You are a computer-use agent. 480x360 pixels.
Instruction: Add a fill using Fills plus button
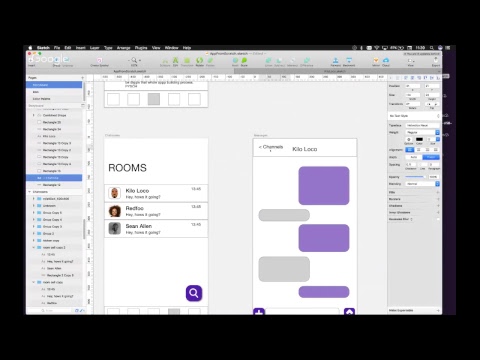coord(438,192)
